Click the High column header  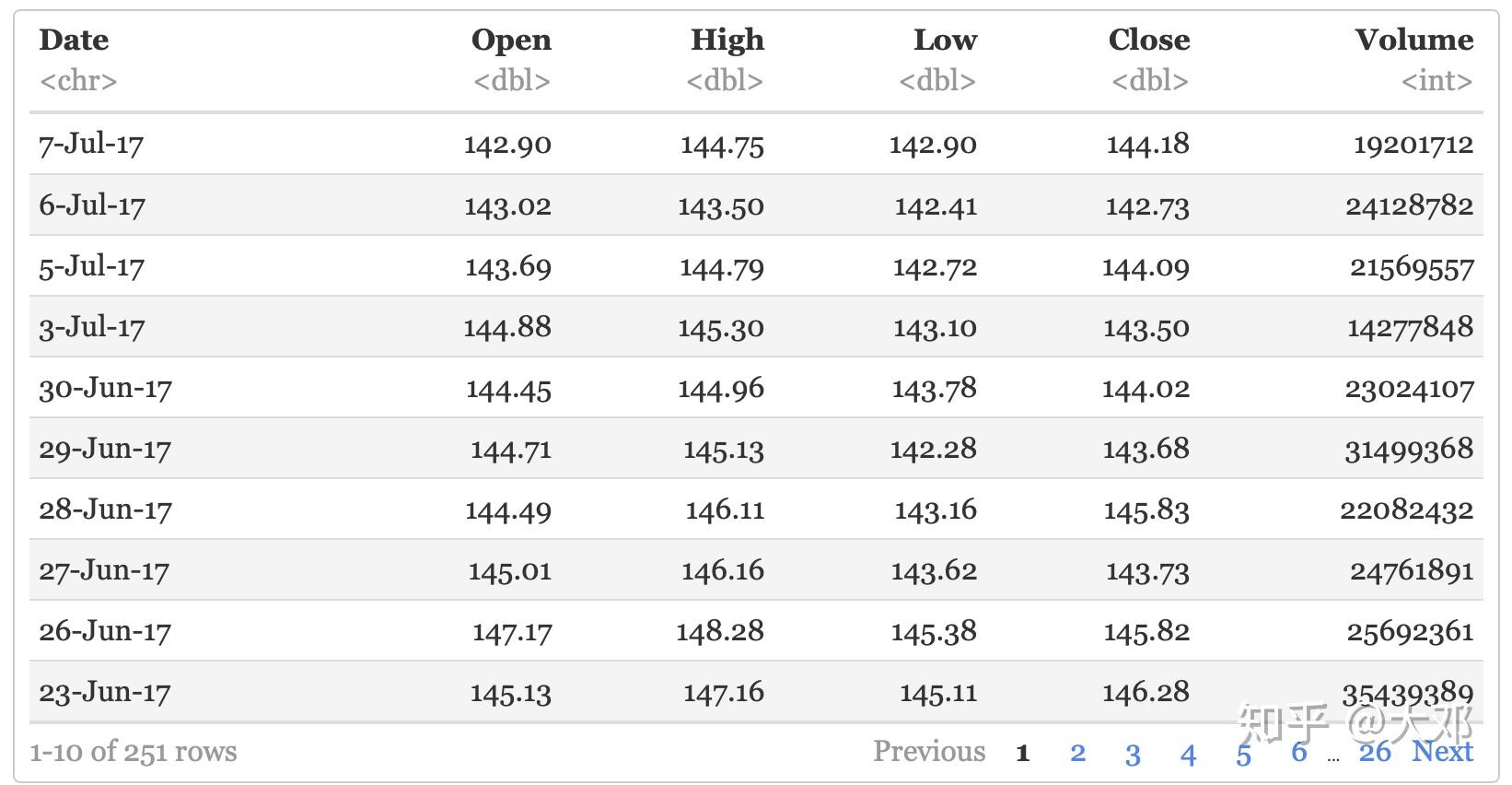point(727,41)
